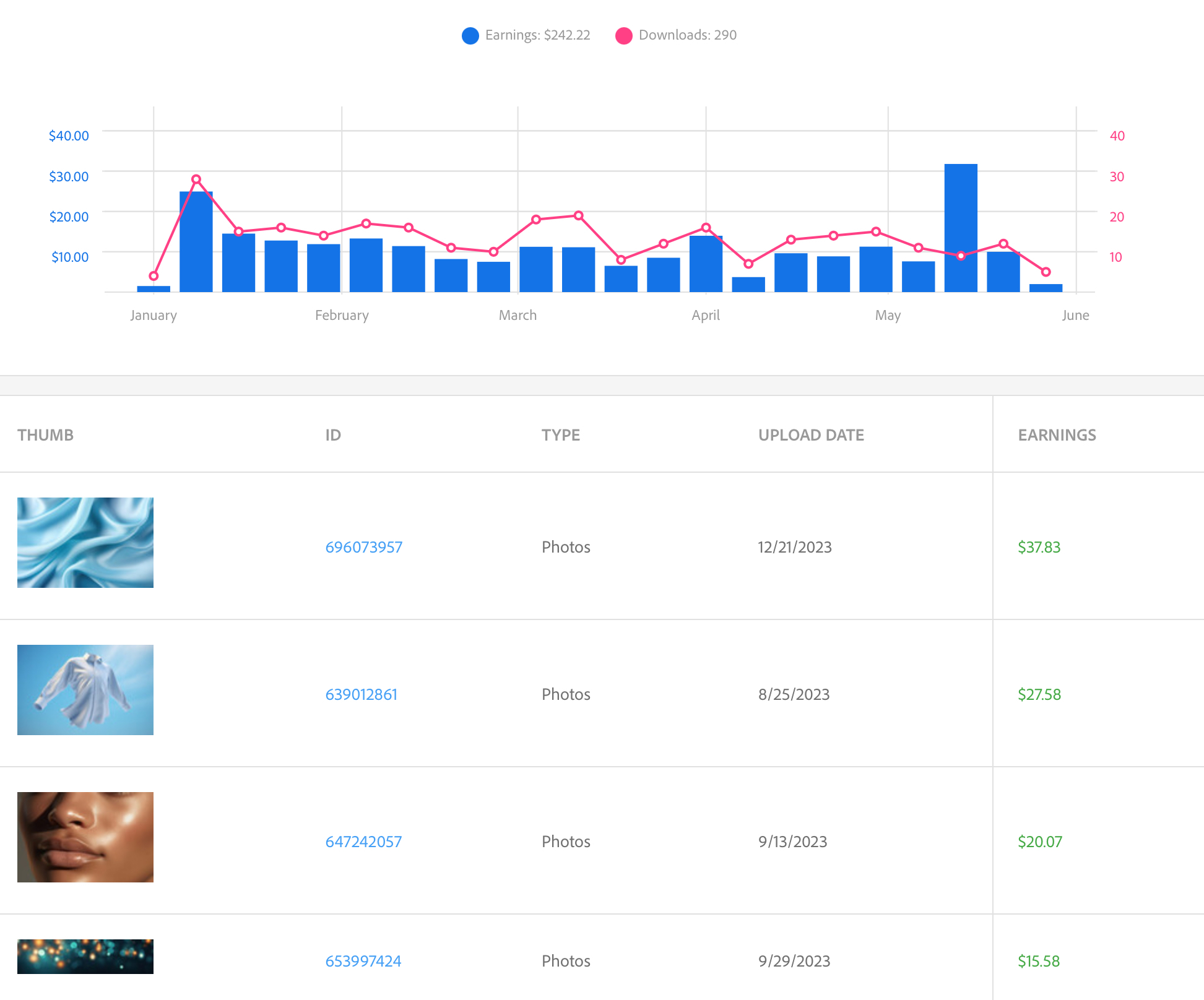
Task: Click the teal bokeh lights thumbnail
Action: pos(85,957)
